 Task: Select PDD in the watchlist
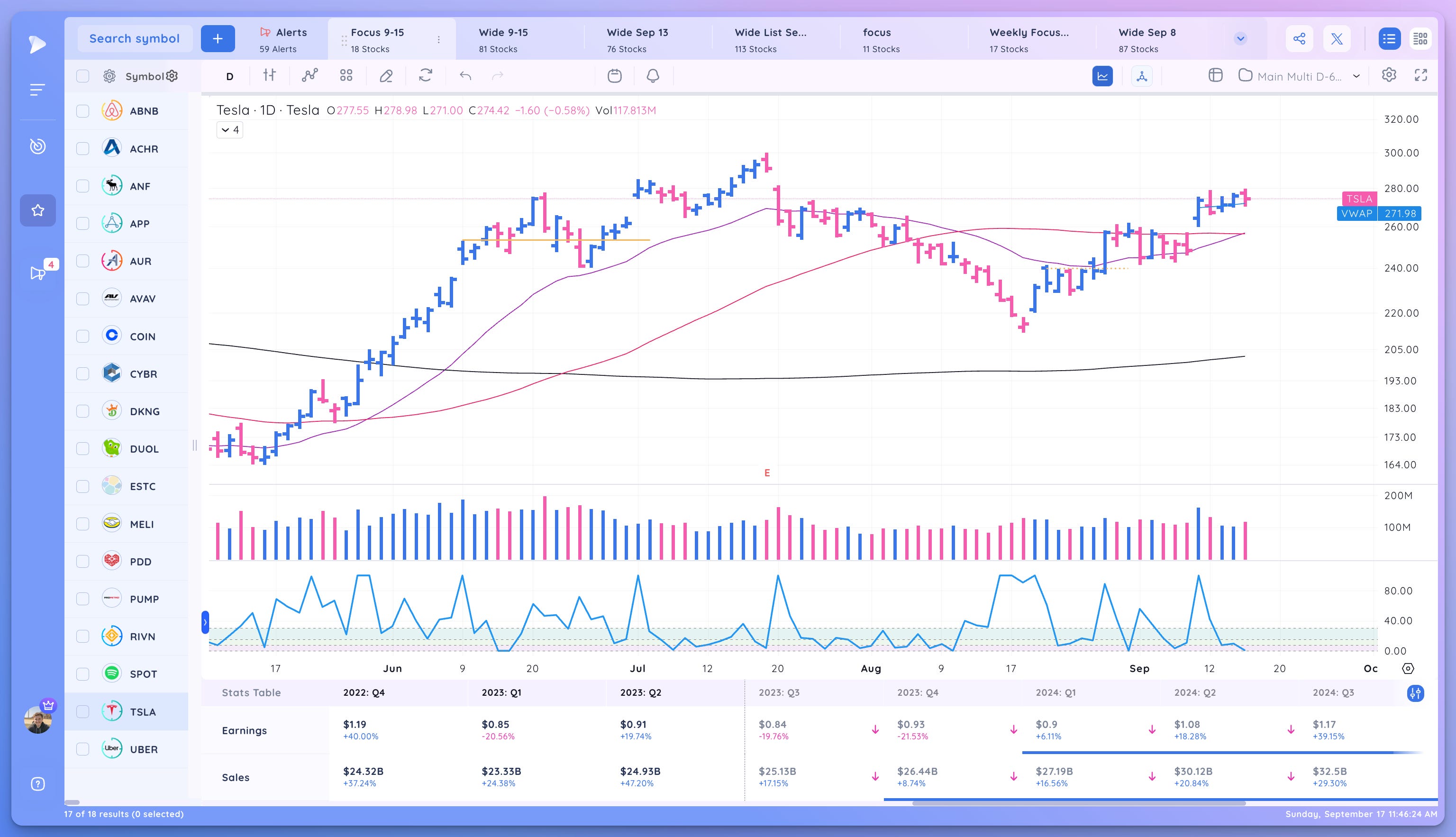click(127, 562)
